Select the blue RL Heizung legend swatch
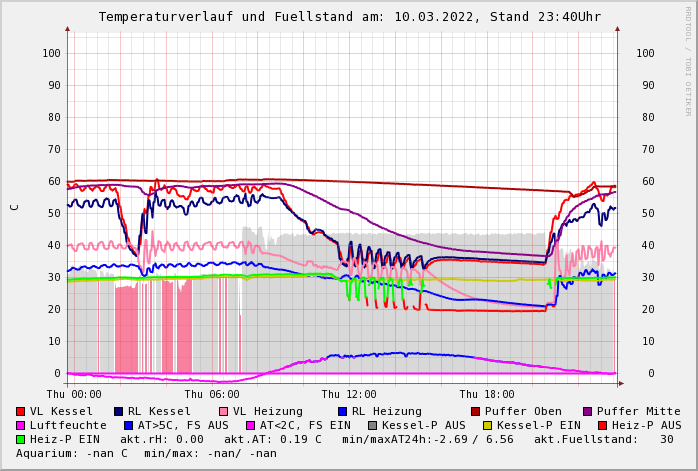Viewport: 698px width, 471px height. tap(341, 411)
